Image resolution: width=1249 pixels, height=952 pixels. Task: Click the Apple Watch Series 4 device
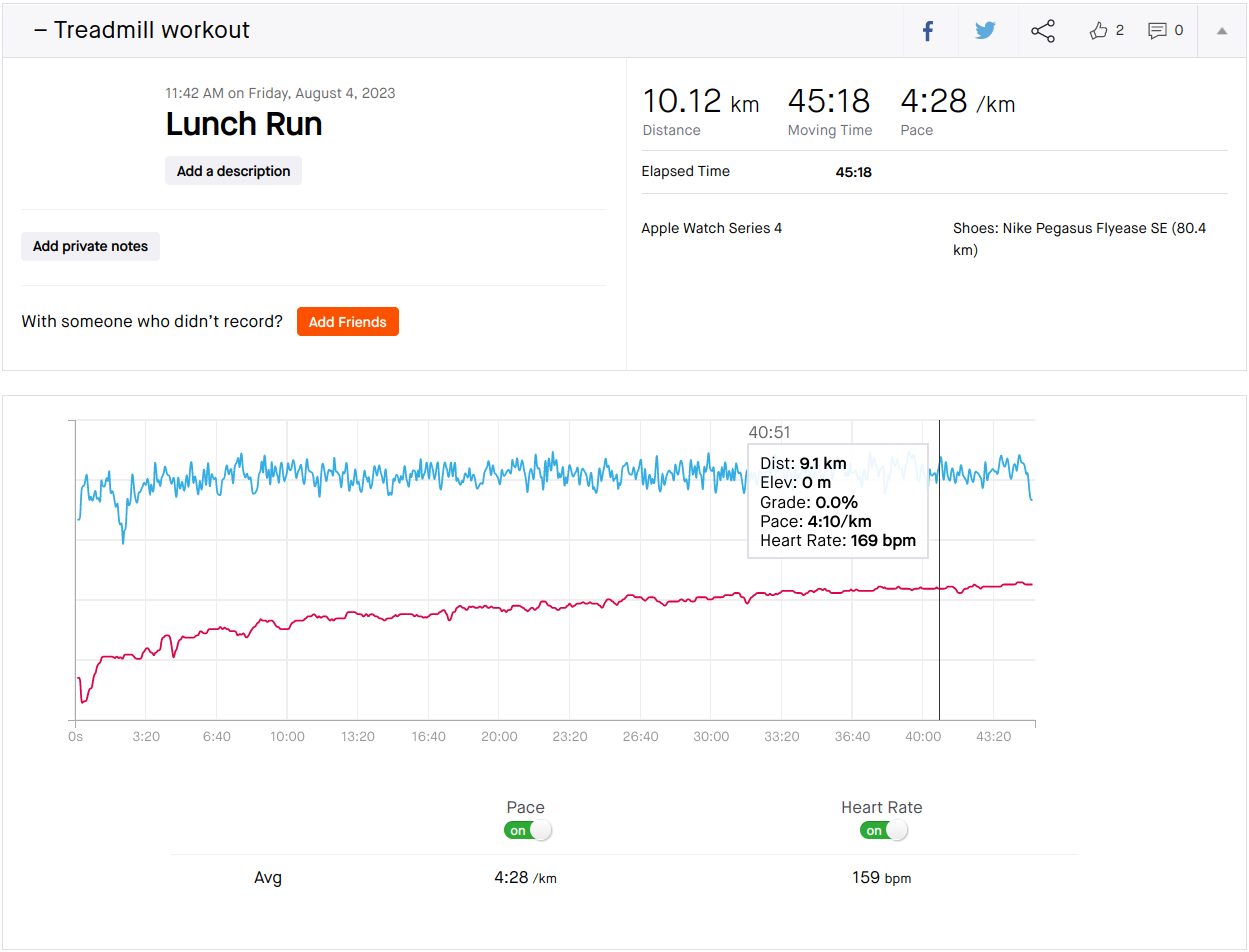click(x=711, y=228)
